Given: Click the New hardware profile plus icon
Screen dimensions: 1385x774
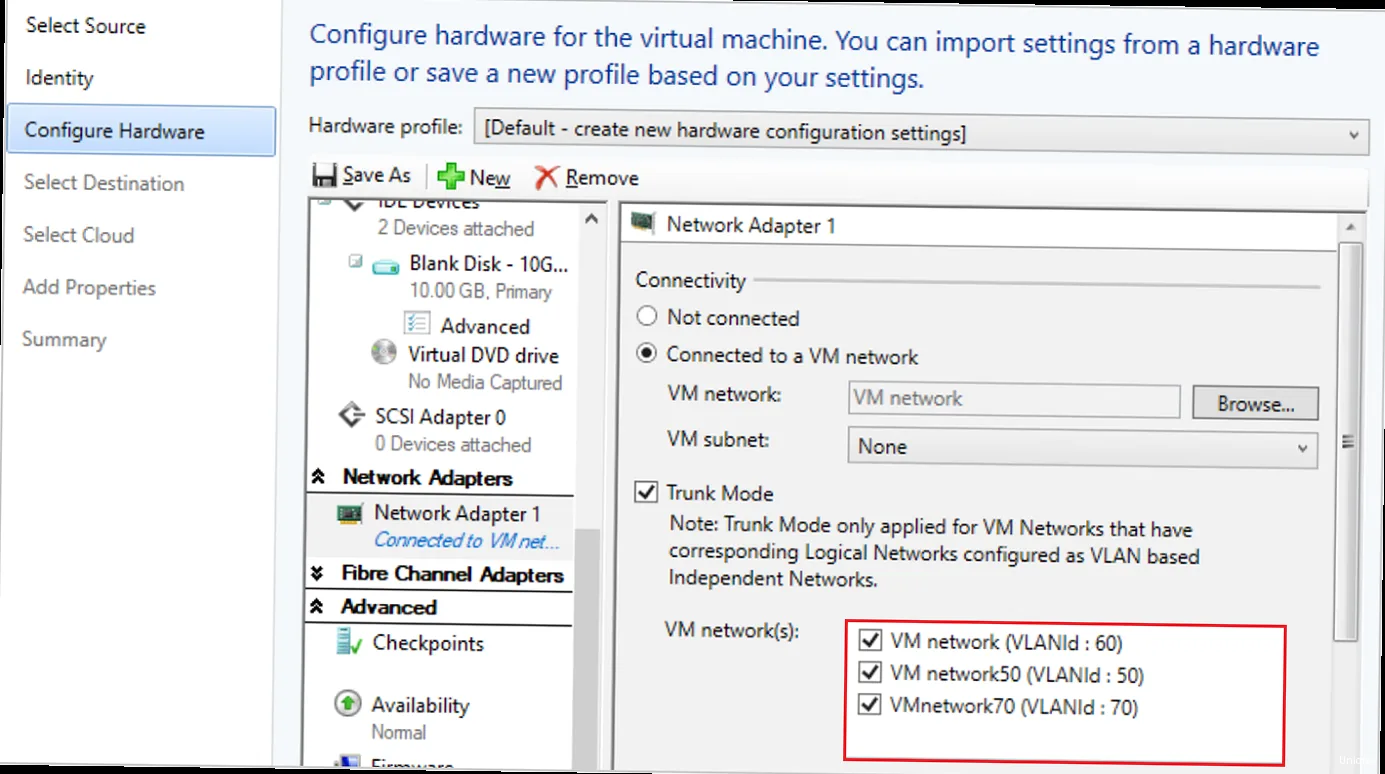Looking at the screenshot, I should tap(452, 175).
